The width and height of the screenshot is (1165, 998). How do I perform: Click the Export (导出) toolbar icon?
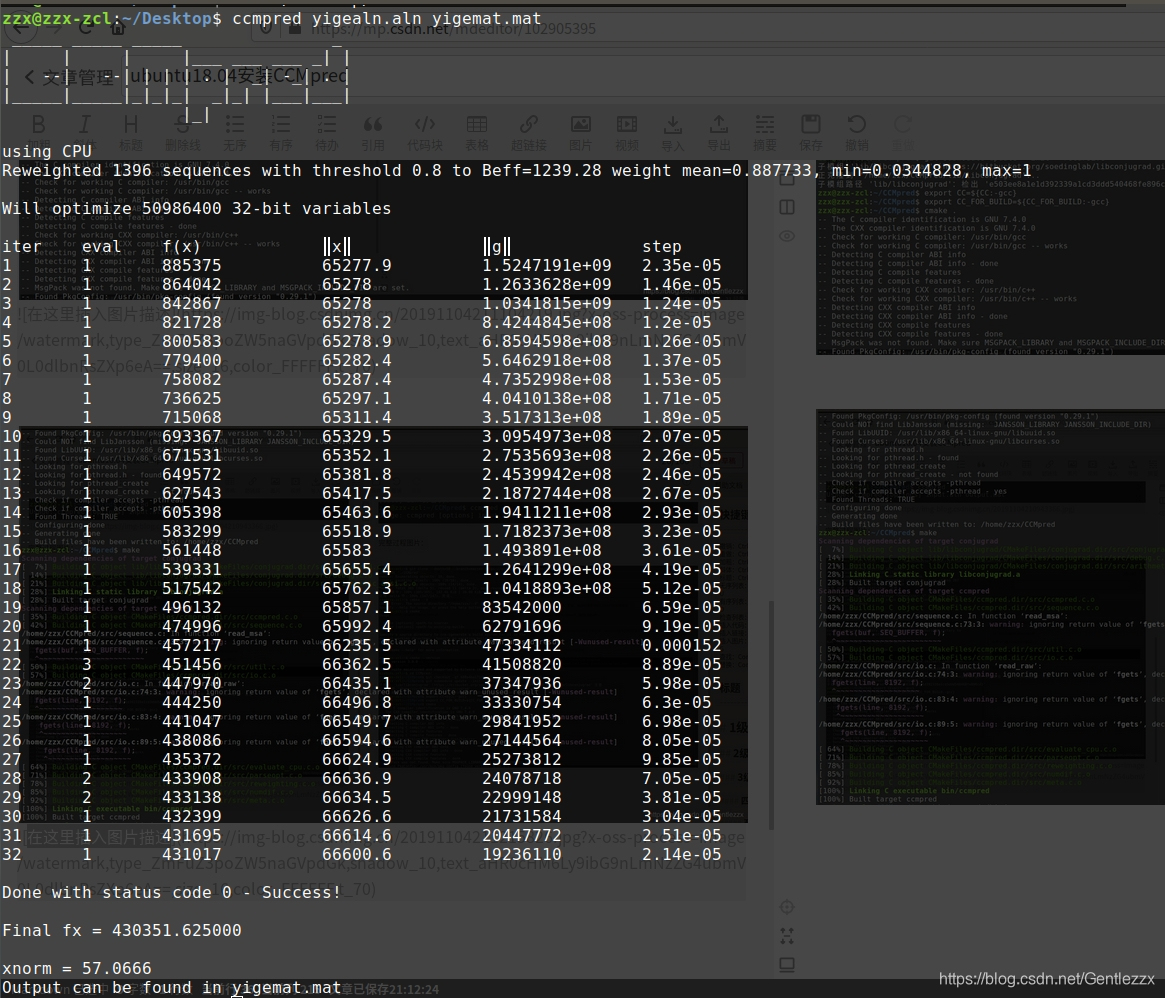[719, 132]
